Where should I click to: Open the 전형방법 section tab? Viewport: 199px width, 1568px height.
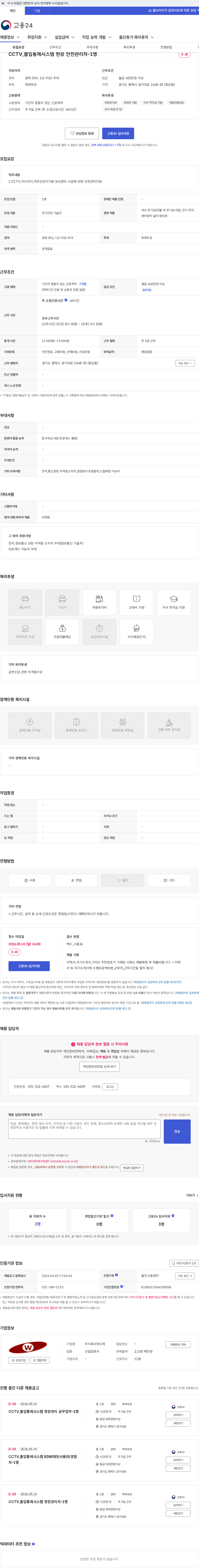point(166,47)
